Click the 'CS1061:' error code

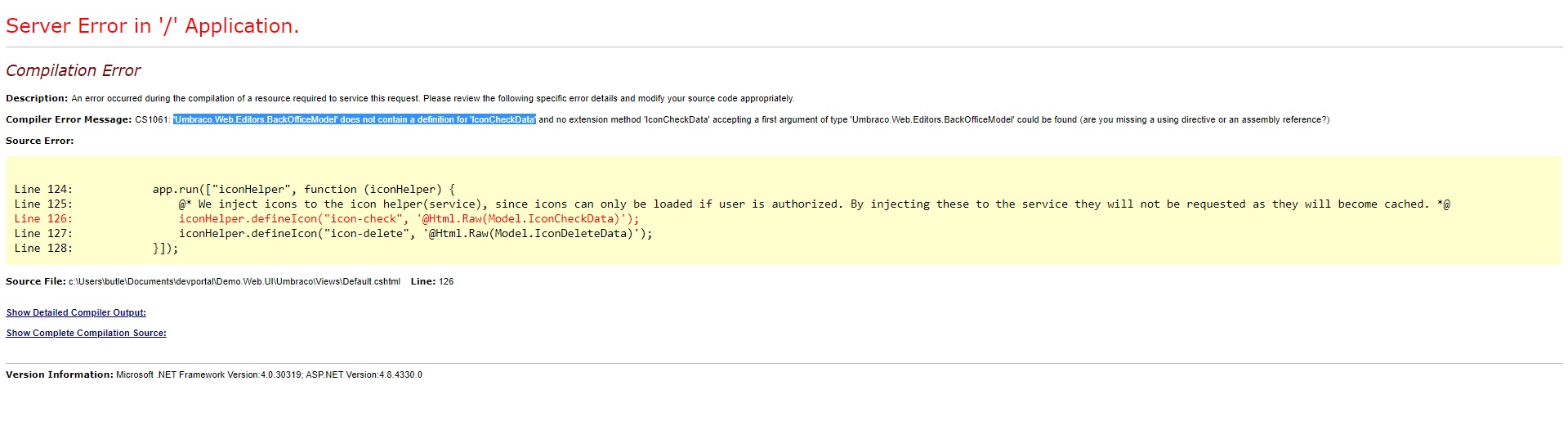153,119
